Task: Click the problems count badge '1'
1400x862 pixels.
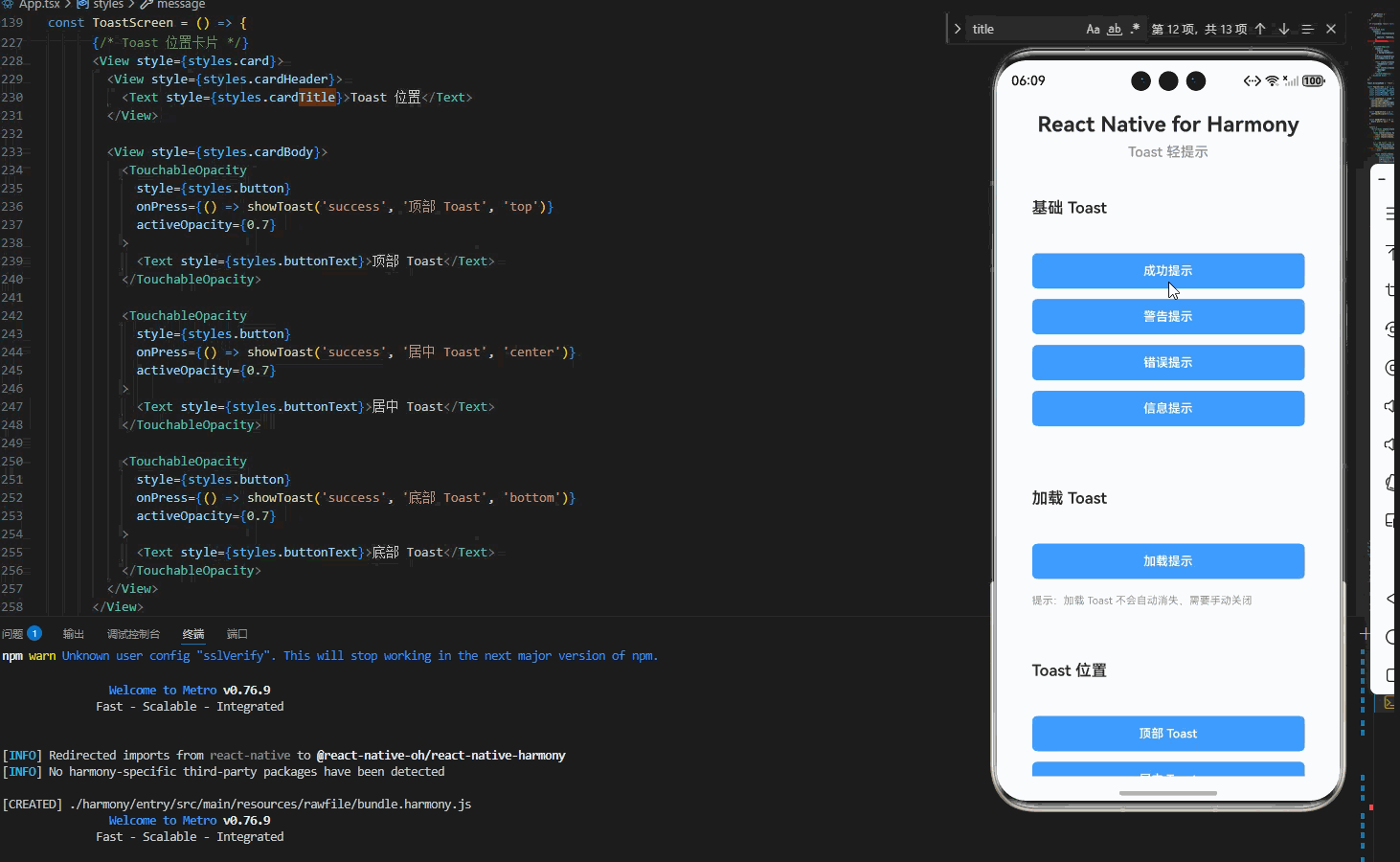Action: click(x=34, y=633)
